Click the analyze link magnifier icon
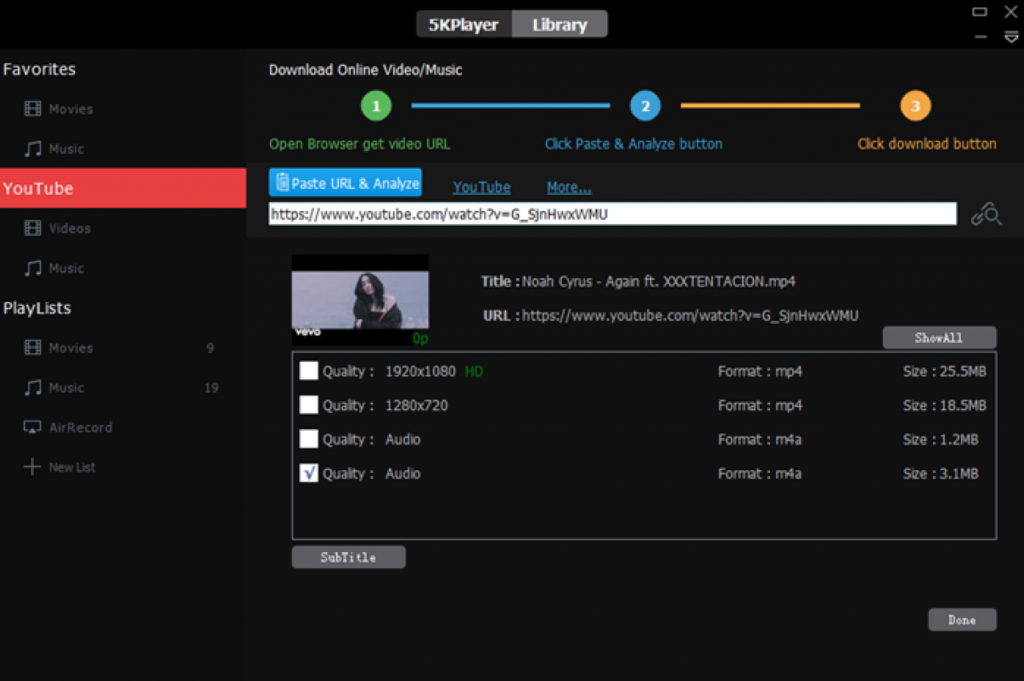 pos(986,214)
